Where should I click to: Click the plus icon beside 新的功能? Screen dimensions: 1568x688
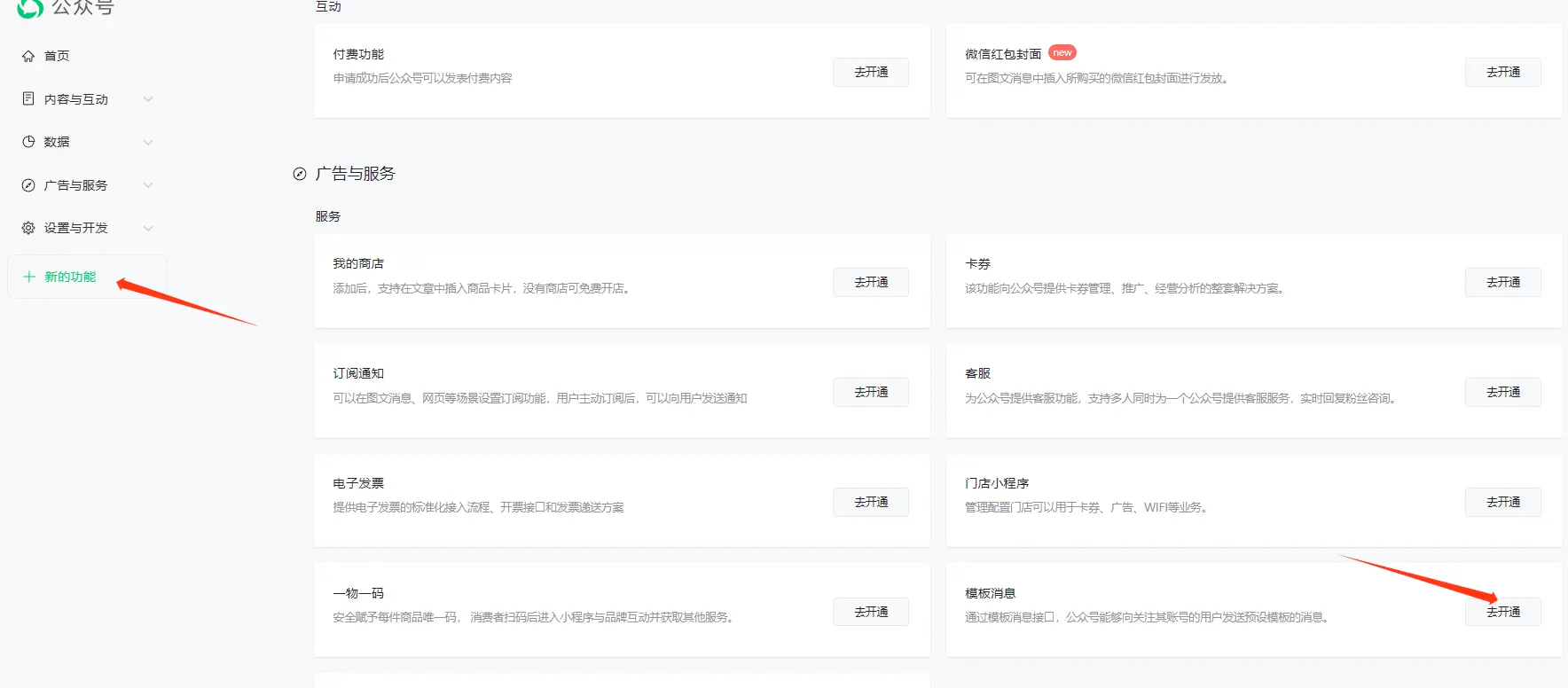coord(28,277)
